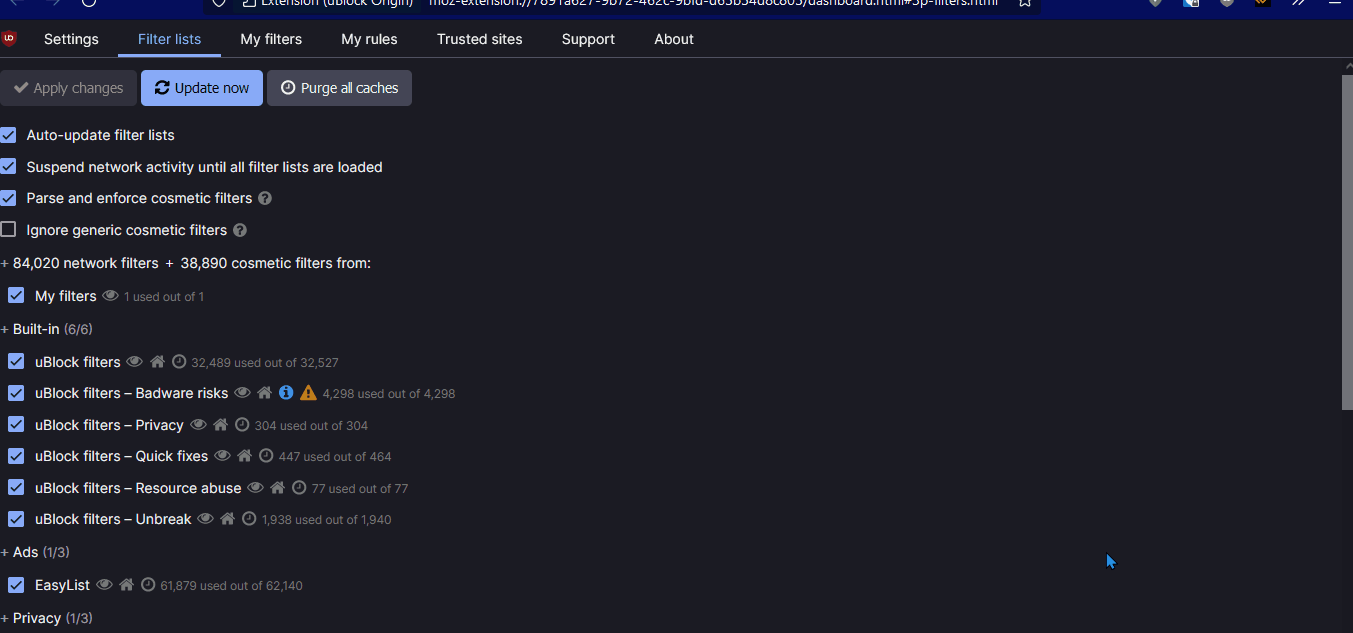Click the update clock icon for uBlock filters – Privacy
The height and width of the screenshot is (633, 1353).
(242, 424)
